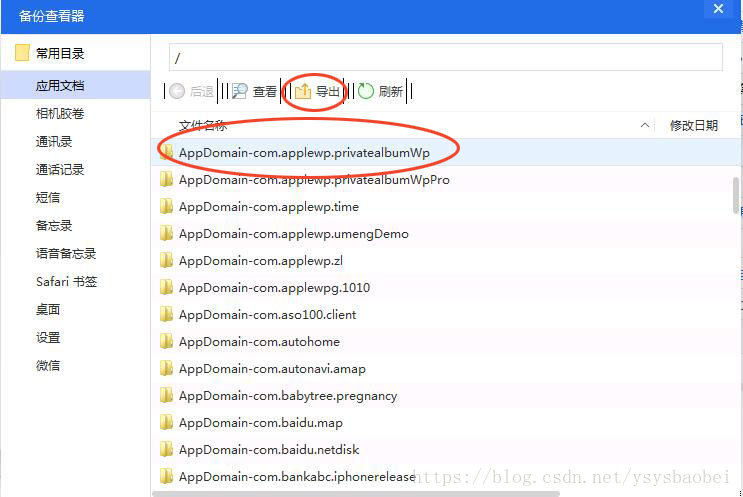The width and height of the screenshot is (743, 497).
Task: Switch to 通讯录 category
Action: coord(54,142)
